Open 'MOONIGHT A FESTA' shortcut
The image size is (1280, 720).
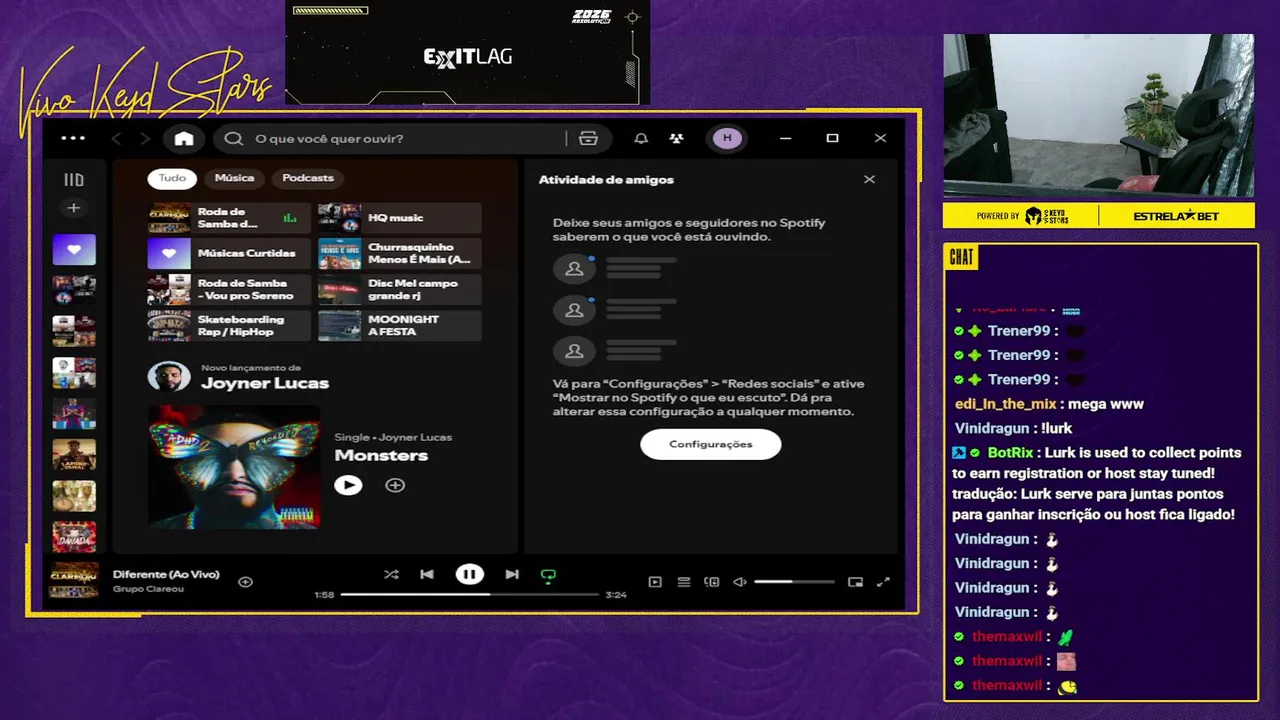coord(399,326)
